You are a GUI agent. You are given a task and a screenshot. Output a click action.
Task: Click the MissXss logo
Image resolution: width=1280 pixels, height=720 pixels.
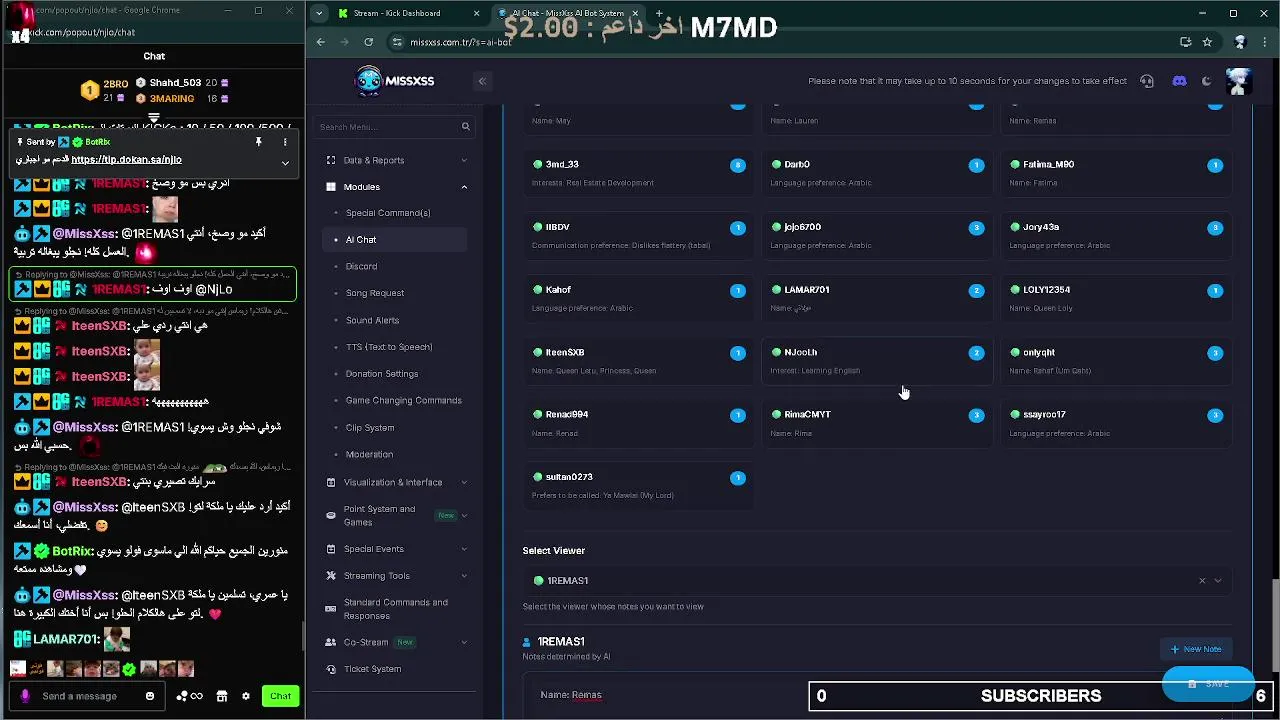[x=395, y=81]
